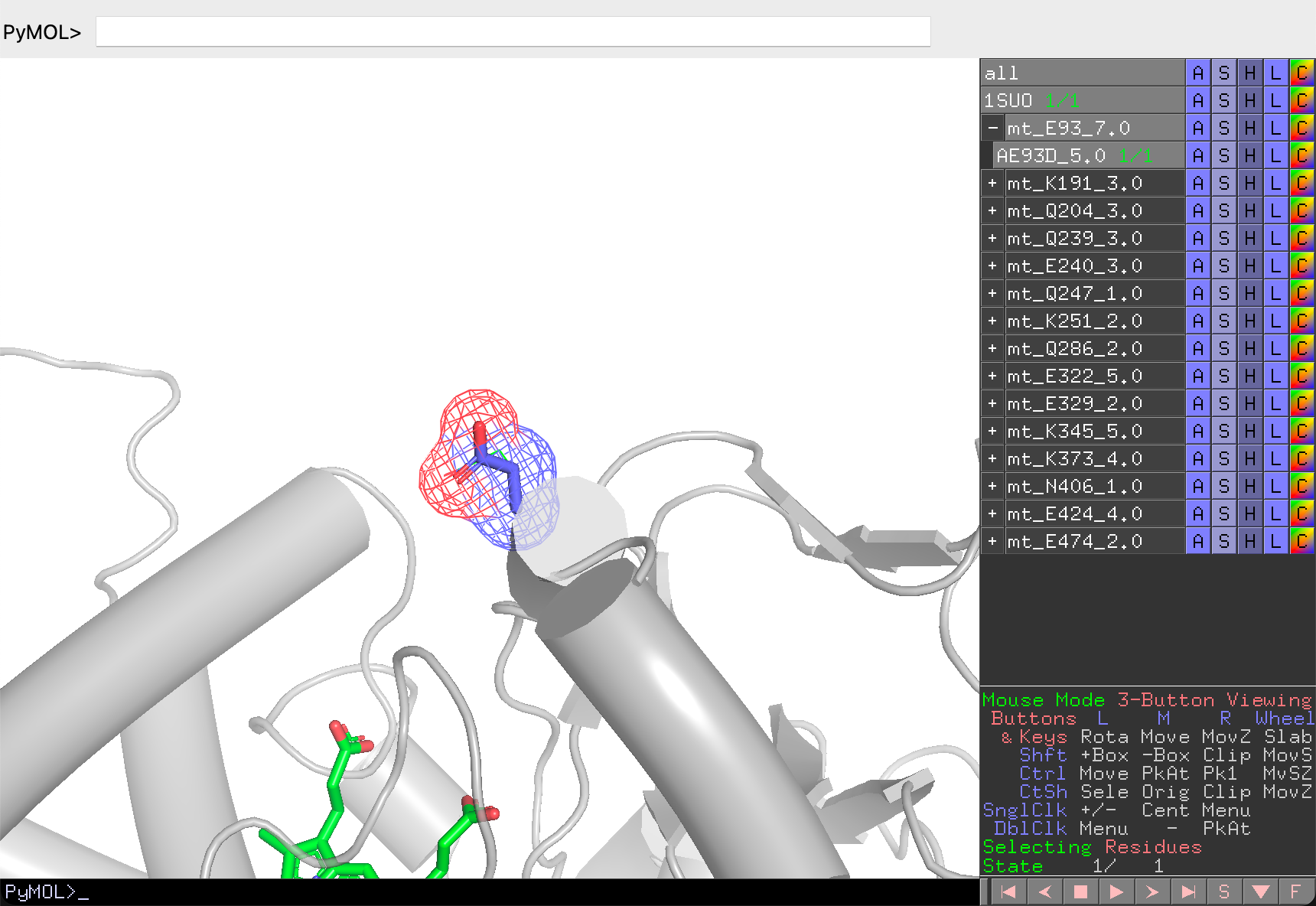Open Action menu for mt_E424_4.0

[1198, 513]
